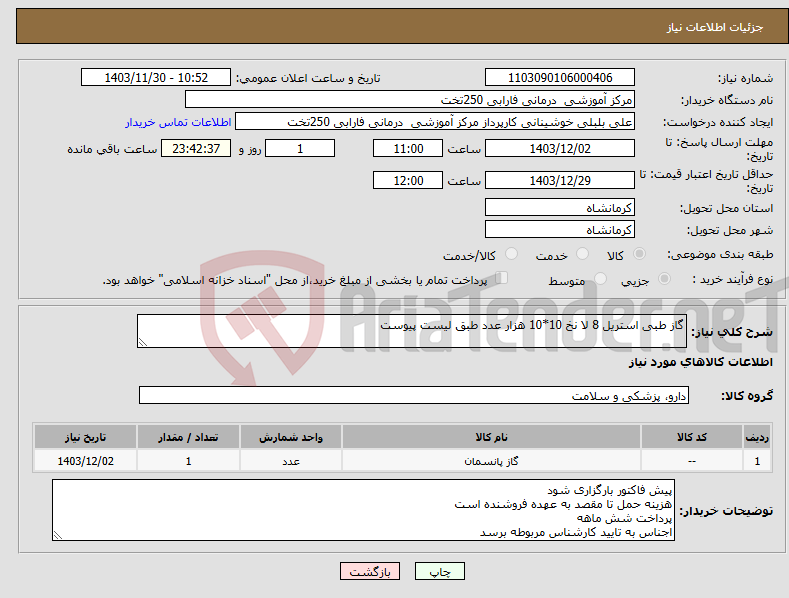
Task: Click the تاریخ نیاز column header
Action: (86, 437)
